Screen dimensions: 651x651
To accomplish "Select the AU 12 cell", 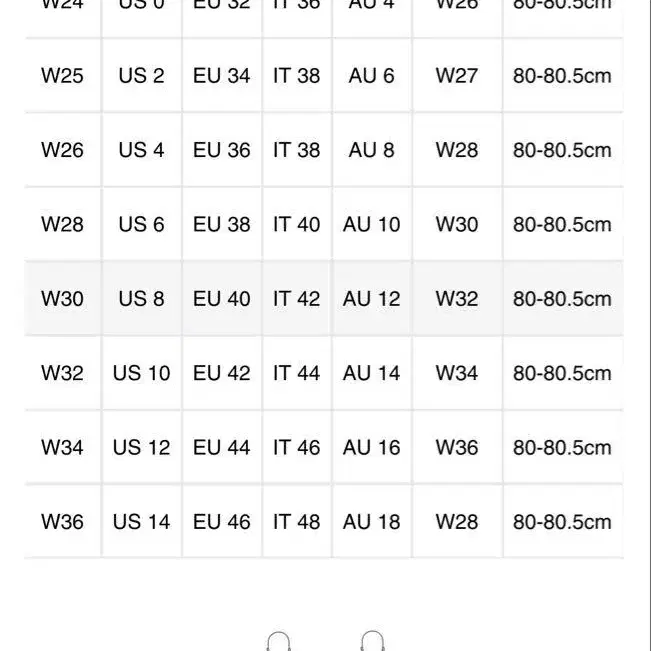I will coord(372,299).
